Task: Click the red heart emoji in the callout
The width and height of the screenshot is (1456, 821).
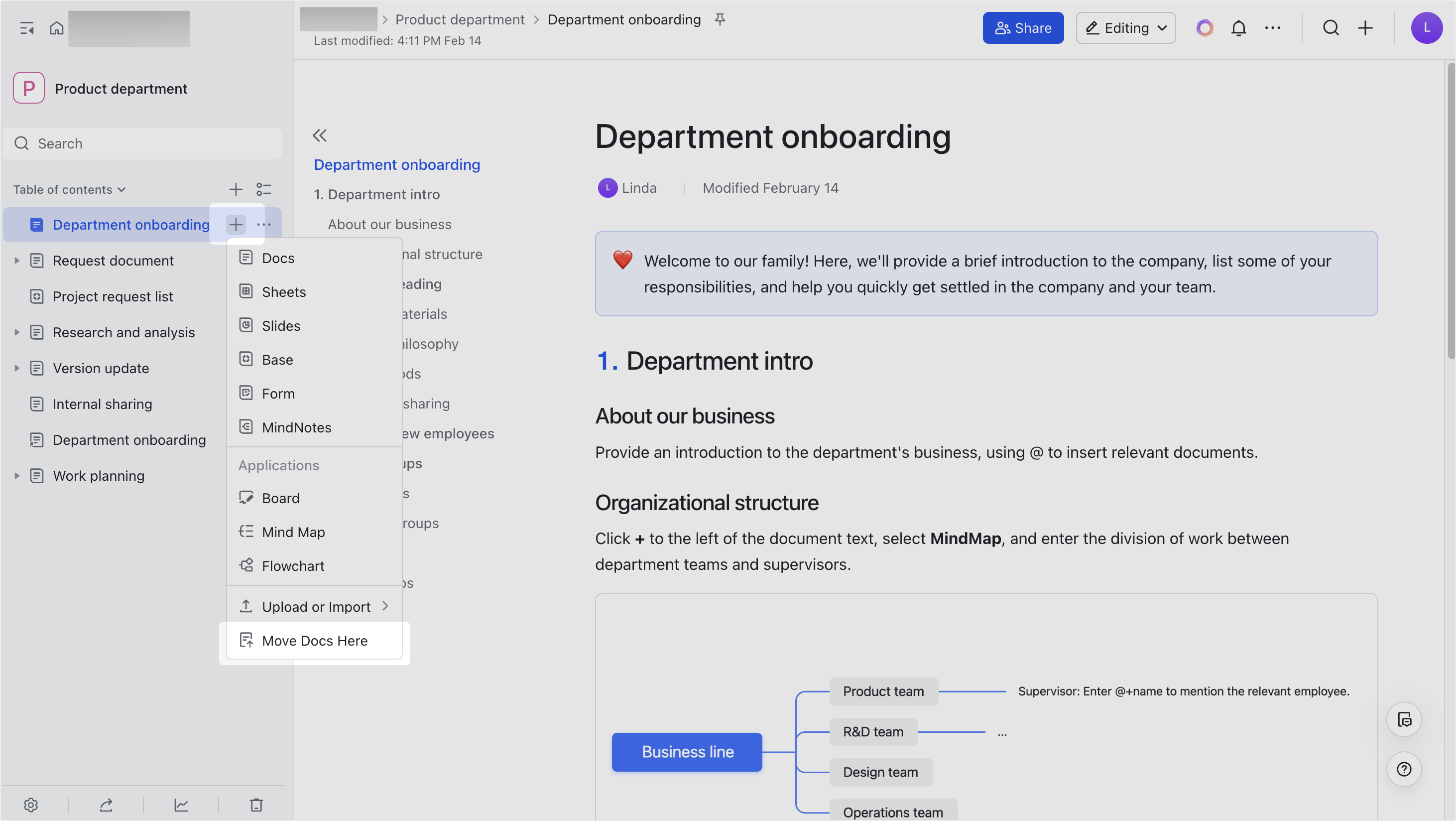Action: (x=622, y=260)
